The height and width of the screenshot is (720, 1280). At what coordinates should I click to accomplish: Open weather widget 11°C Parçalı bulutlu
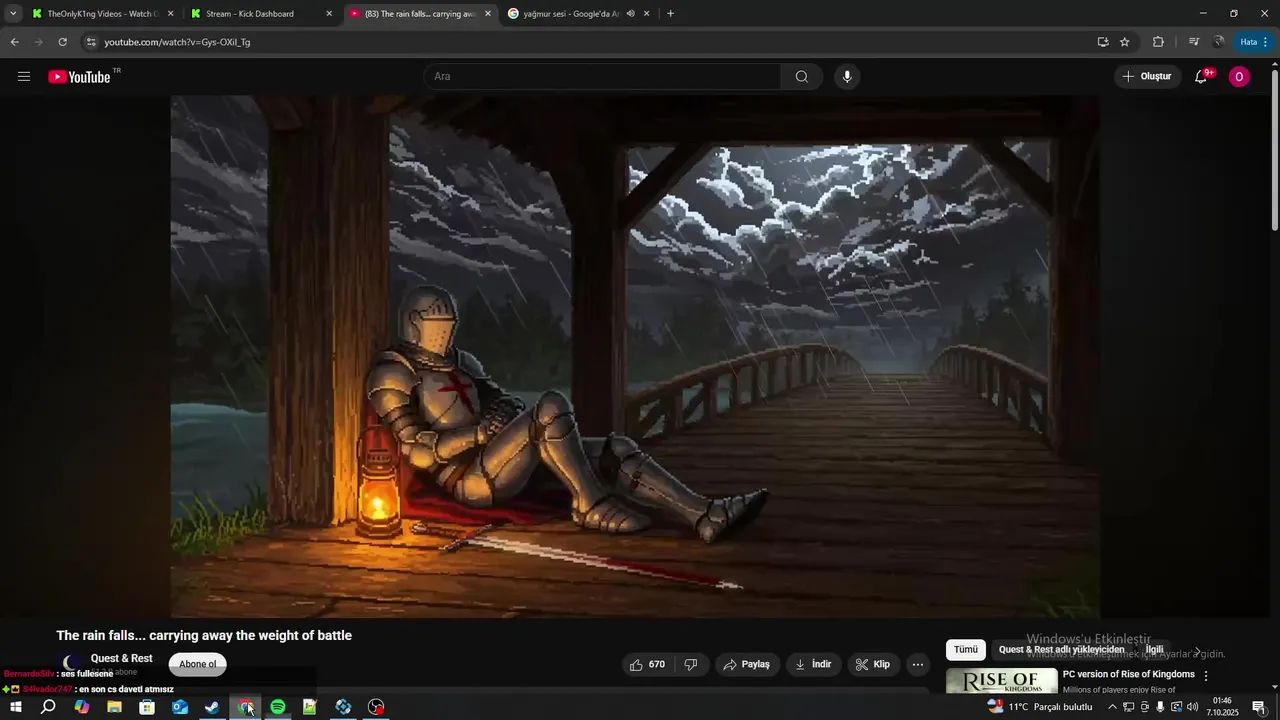coord(1040,707)
